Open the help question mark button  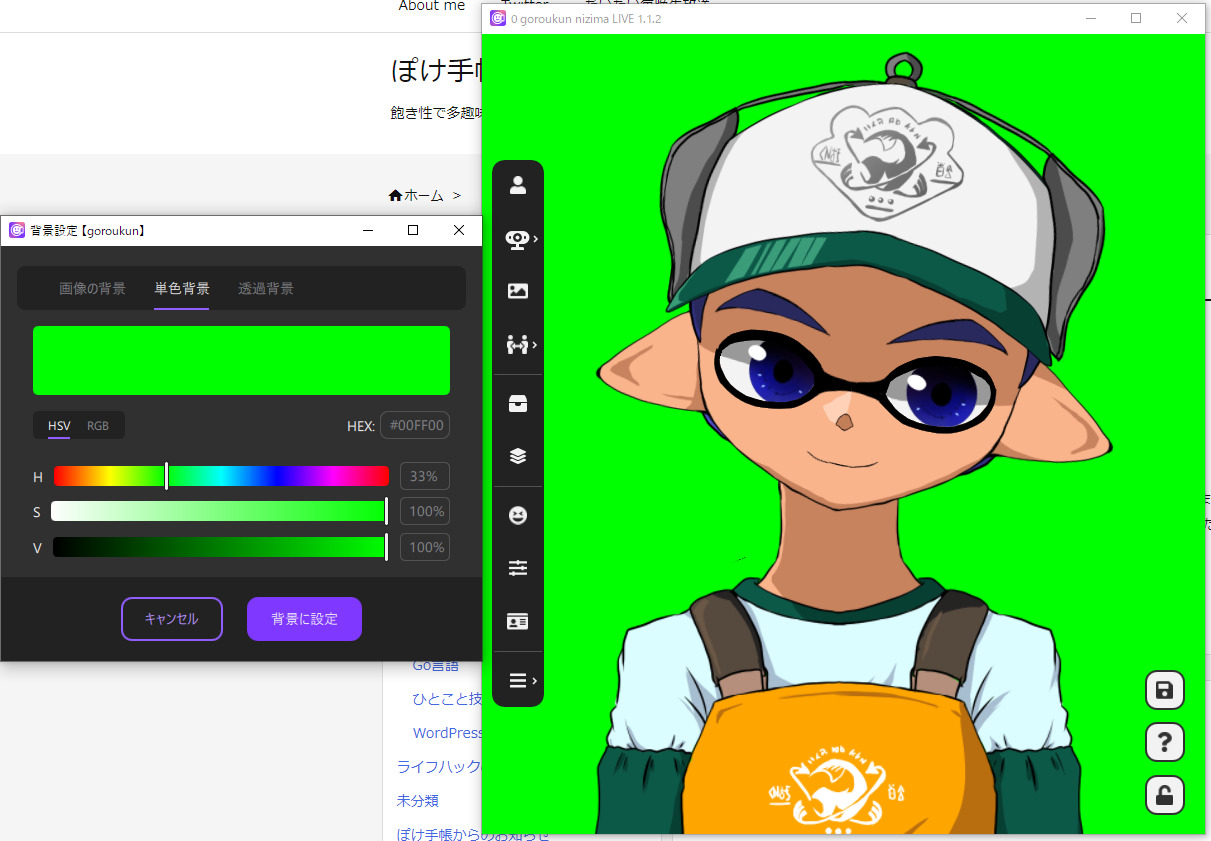pyautogui.click(x=1164, y=743)
